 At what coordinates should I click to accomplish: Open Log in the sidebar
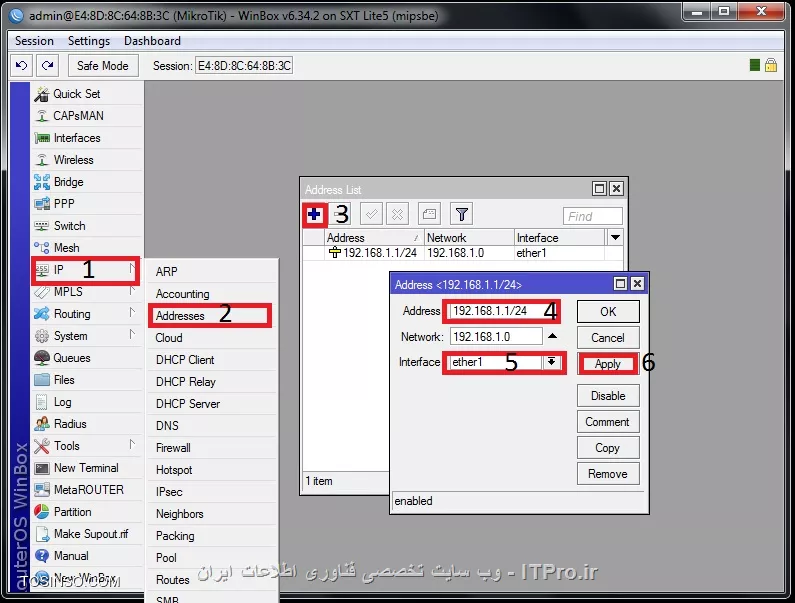click(x=87, y=402)
